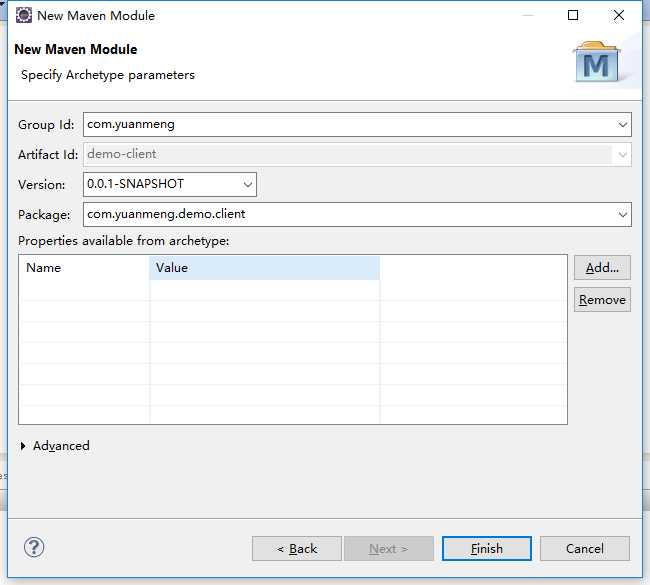Viewport: 650px width, 585px height.
Task: Click the Maven M wizard banner image
Action: [597, 62]
